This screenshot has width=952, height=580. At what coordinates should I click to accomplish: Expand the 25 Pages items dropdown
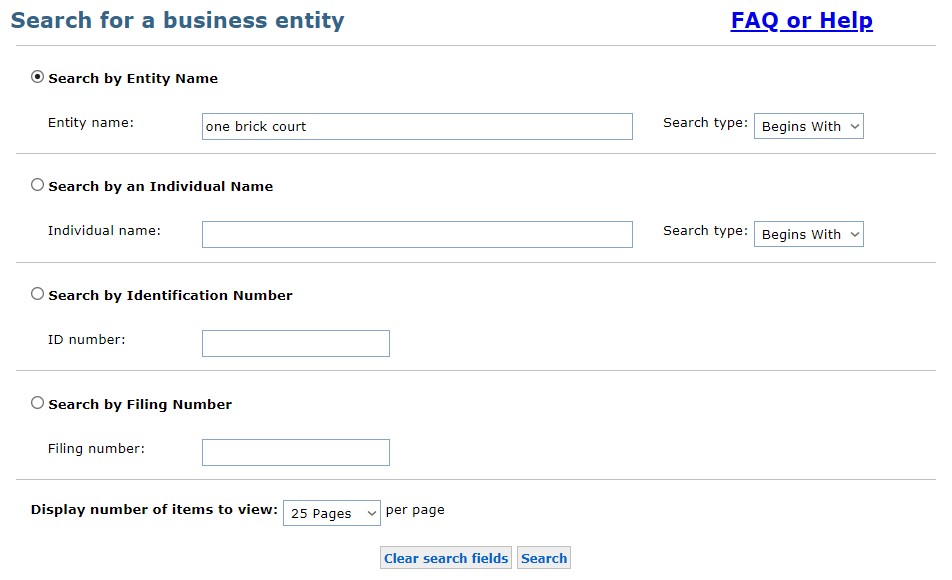click(x=332, y=513)
